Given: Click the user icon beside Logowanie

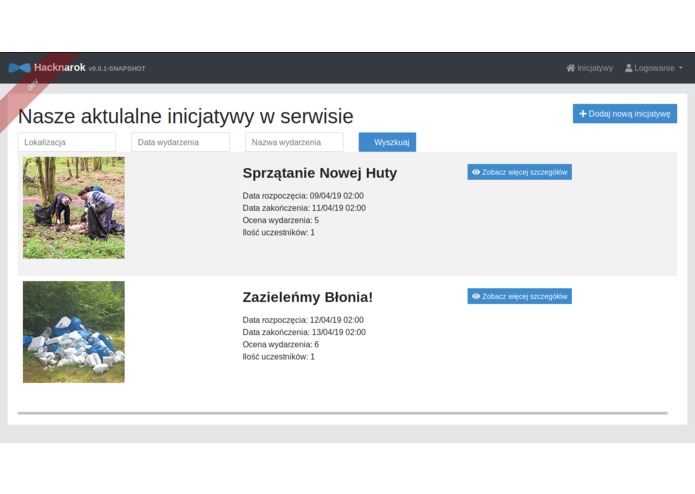Looking at the screenshot, I should pos(629,68).
